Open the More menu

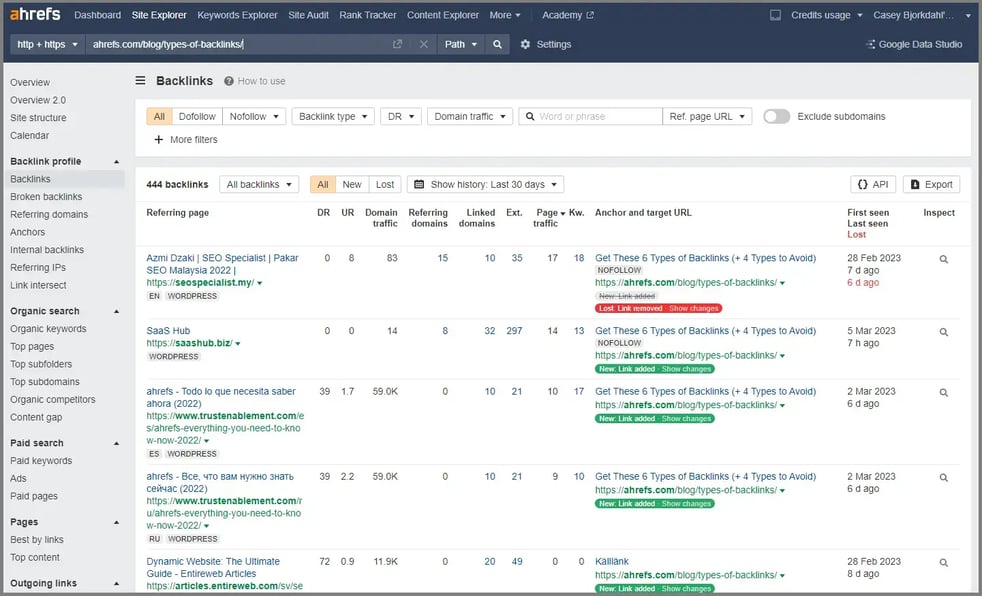[x=505, y=15]
